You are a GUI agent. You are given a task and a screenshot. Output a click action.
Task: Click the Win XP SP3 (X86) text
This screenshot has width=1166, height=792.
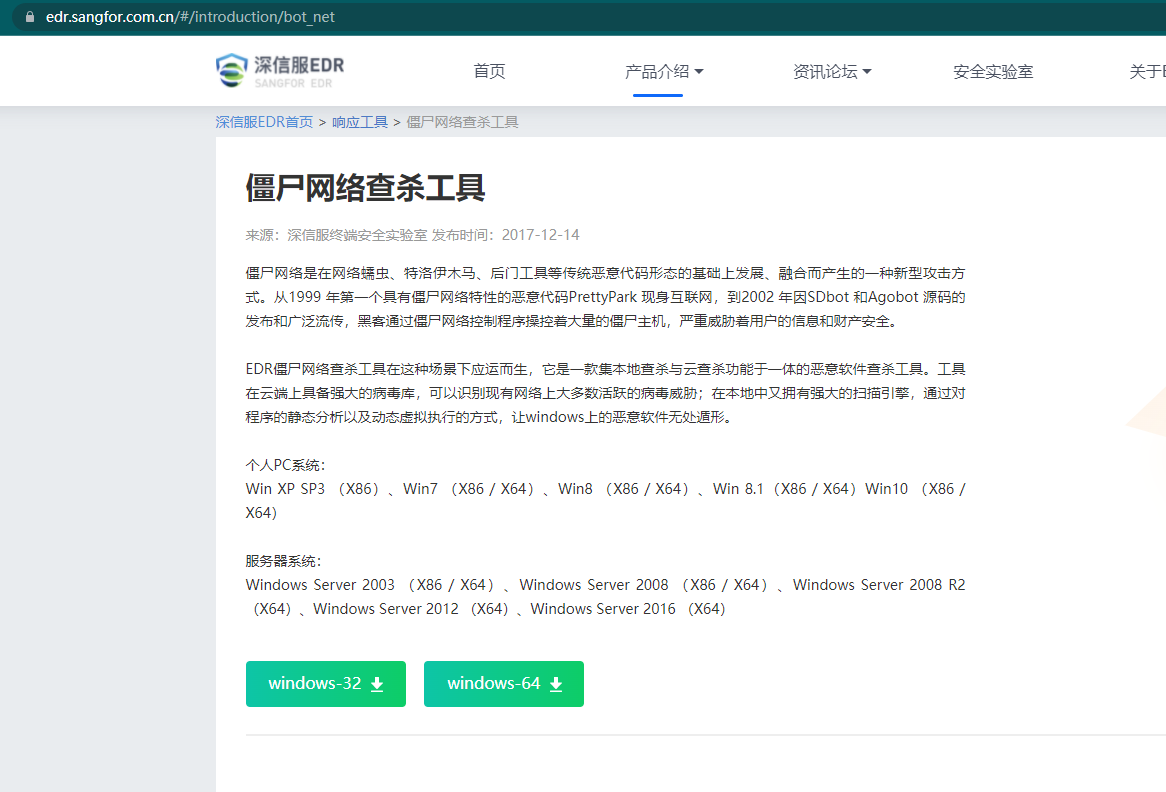[312, 489]
